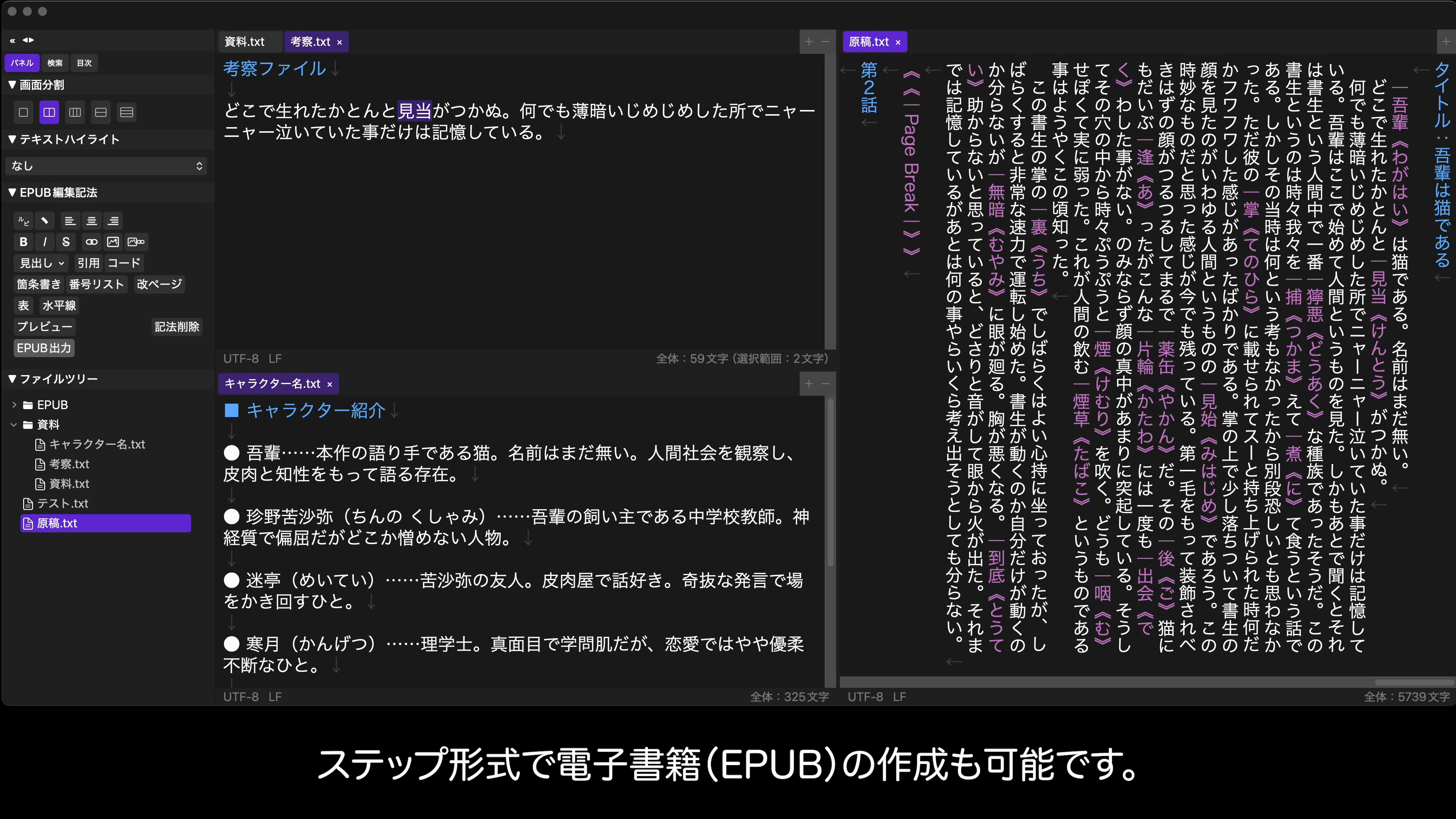Open the プレビュー preview
This screenshot has width=1456, height=819.
(45, 327)
